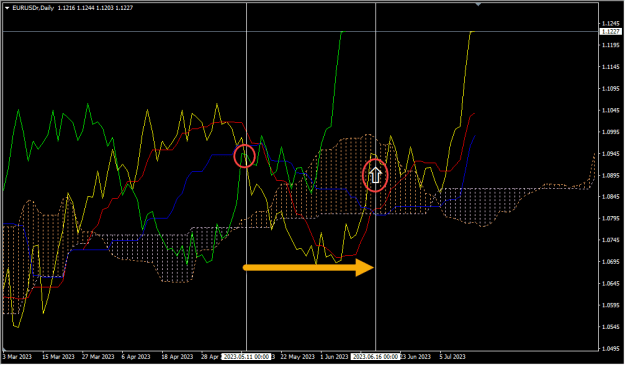
Task: Click the 1.0695 price axis label
Action: (611, 262)
